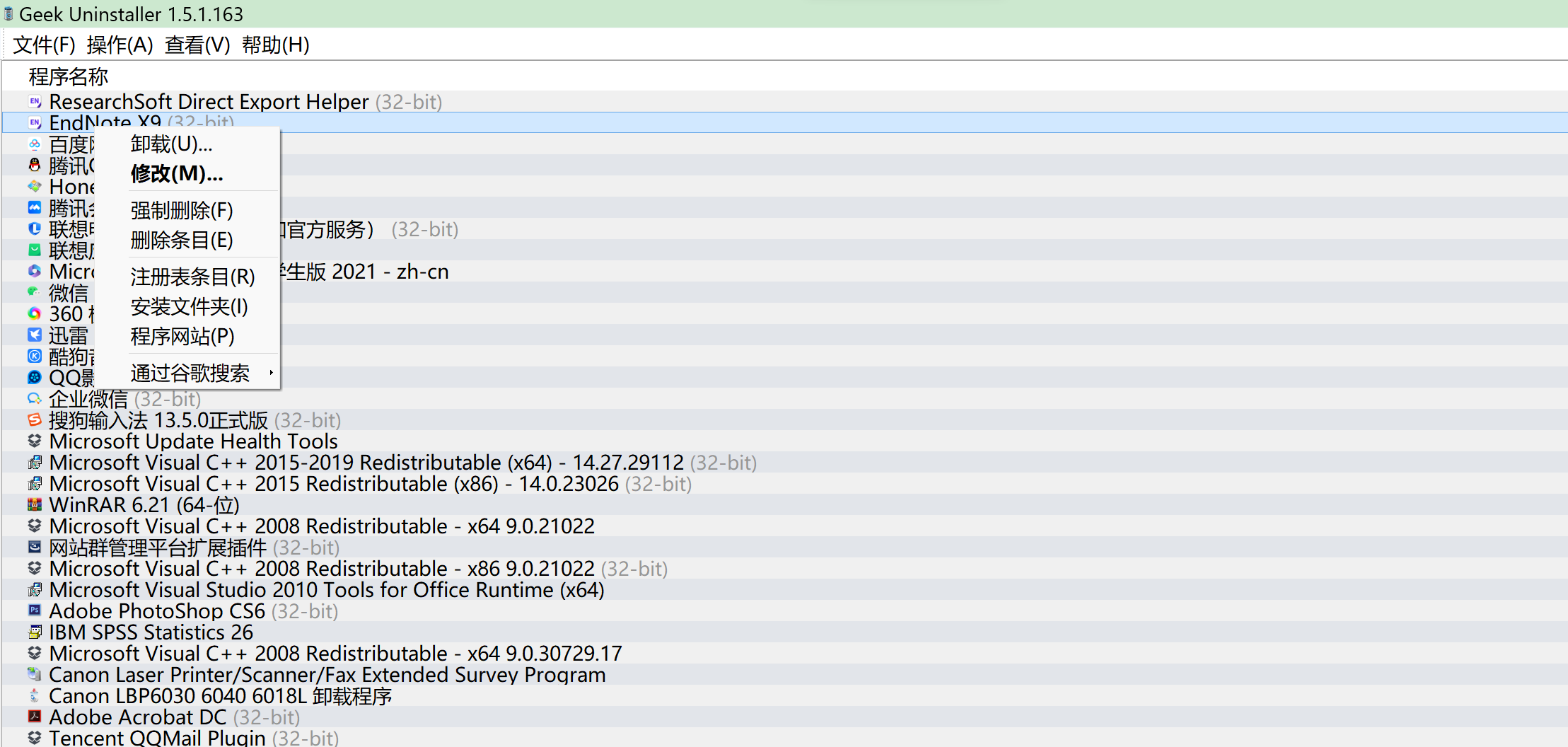Select Adobe Acrobat DC entry
The width and height of the screenshot is (1568, 747).
[785, 717]
